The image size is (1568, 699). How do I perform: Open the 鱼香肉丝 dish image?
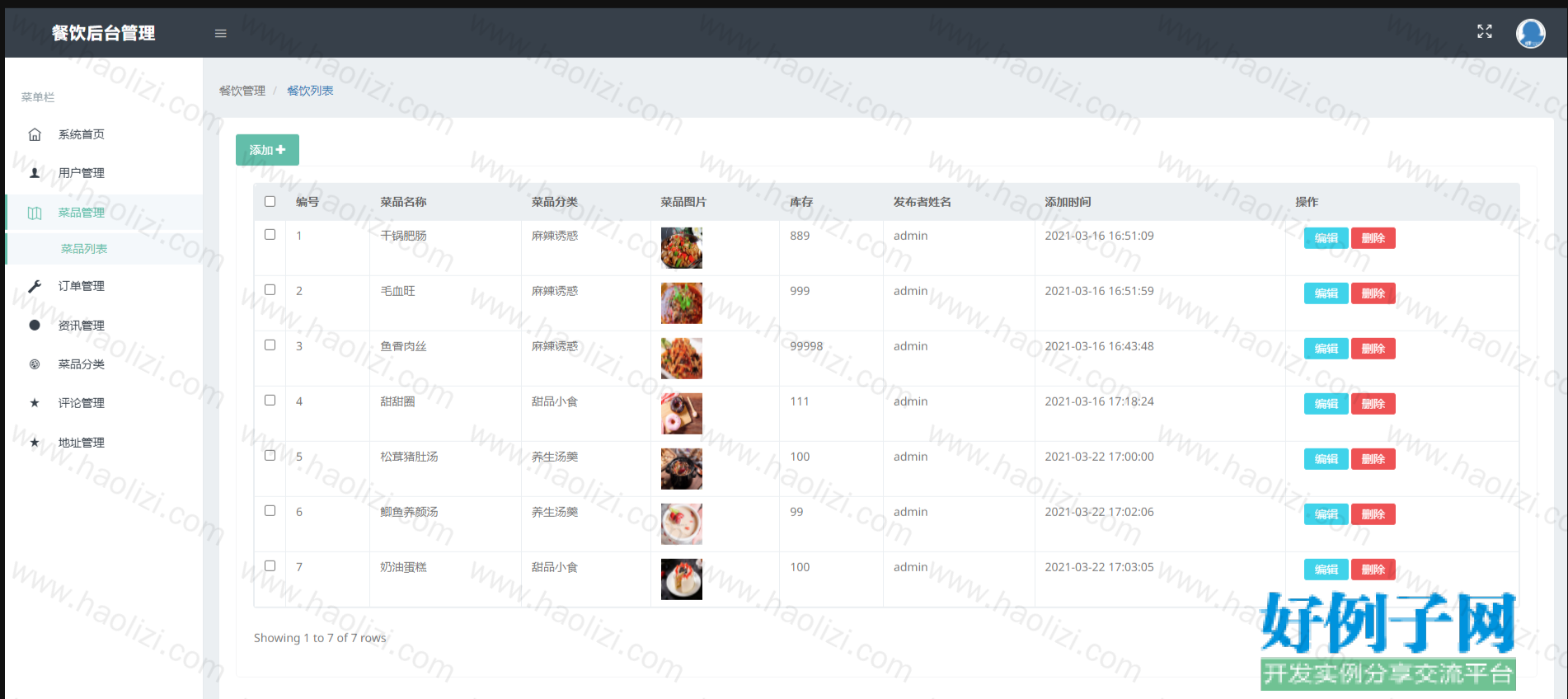coord(682,359)
